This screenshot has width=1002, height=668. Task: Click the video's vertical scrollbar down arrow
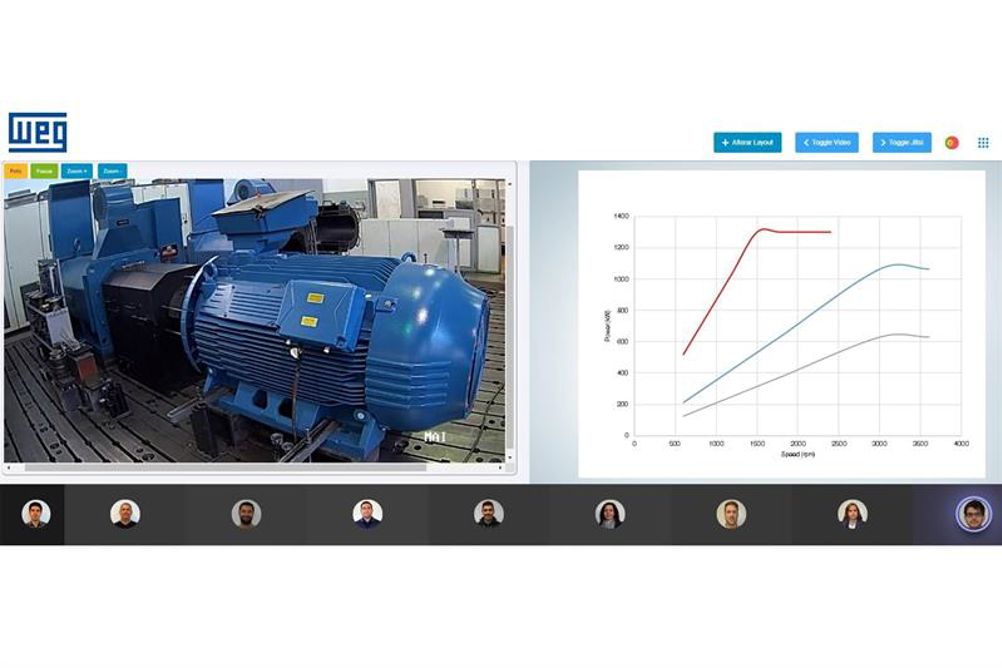coord(509,458)
